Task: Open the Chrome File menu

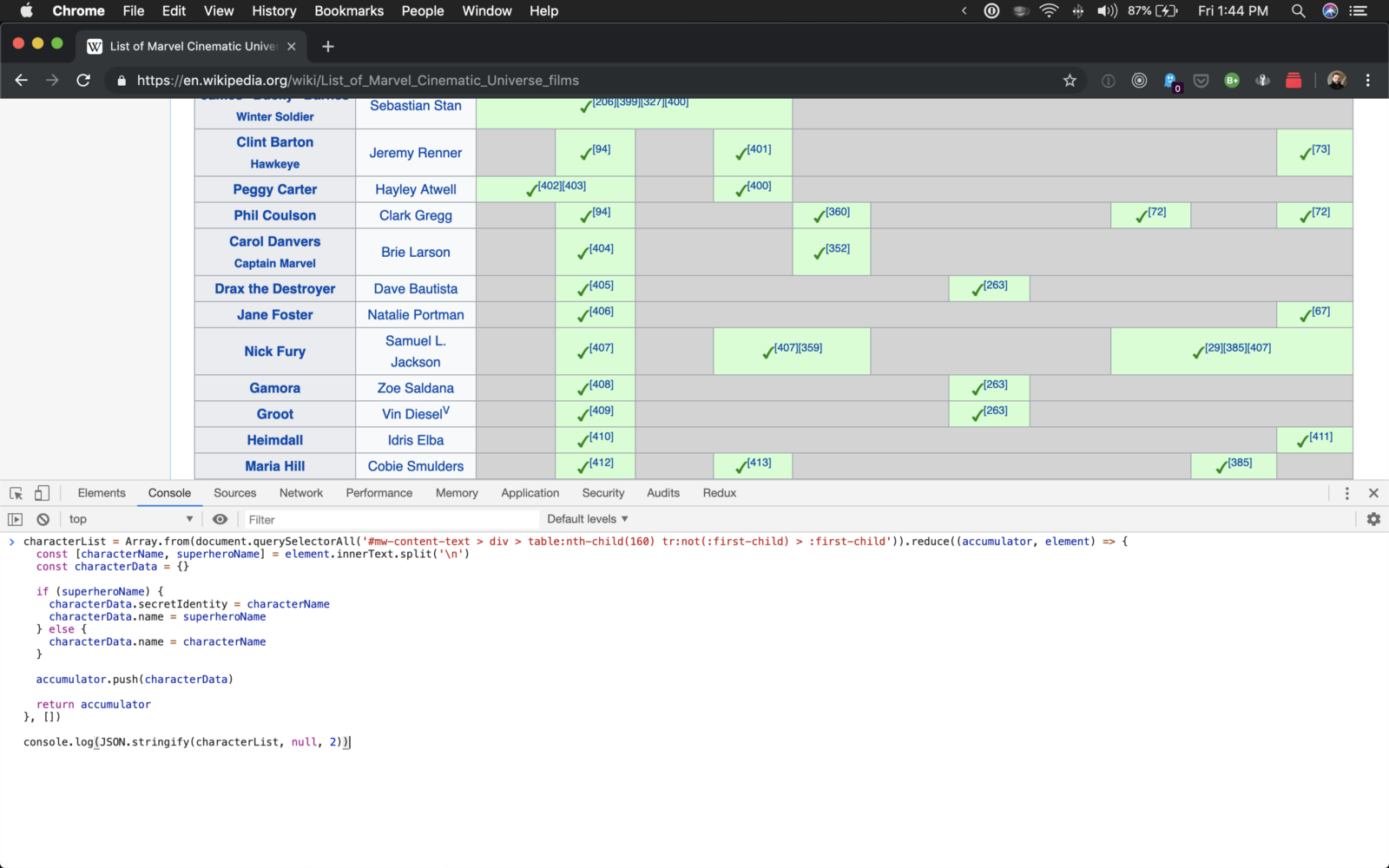Action: 134,10
